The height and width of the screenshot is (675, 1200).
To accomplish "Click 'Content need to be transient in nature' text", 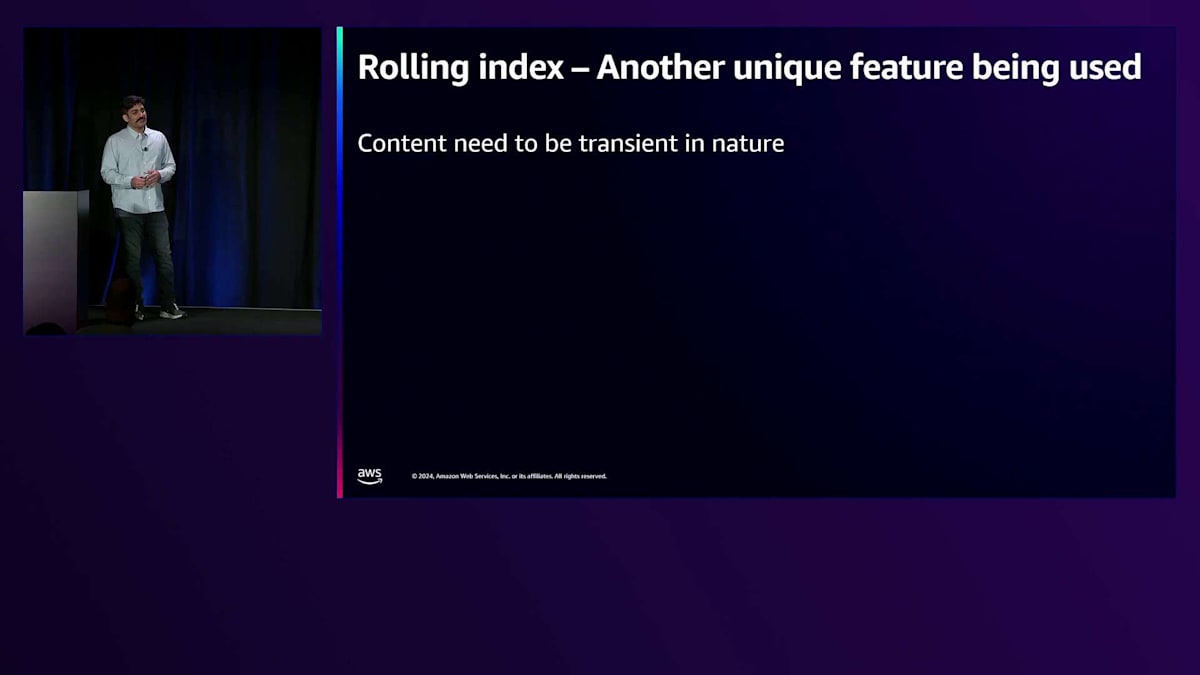I will [570, 143].
